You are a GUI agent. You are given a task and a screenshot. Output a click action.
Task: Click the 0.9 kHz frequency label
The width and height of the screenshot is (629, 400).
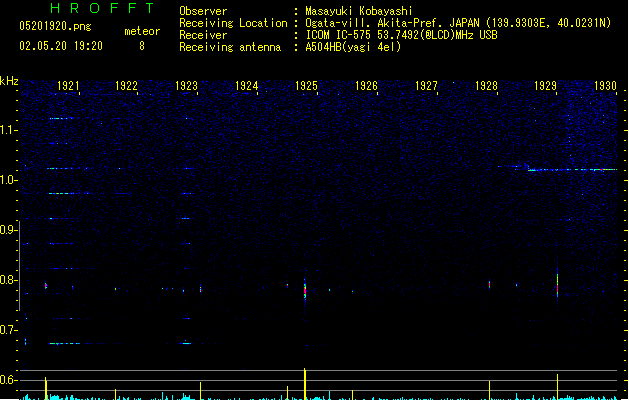pos(9,230)
